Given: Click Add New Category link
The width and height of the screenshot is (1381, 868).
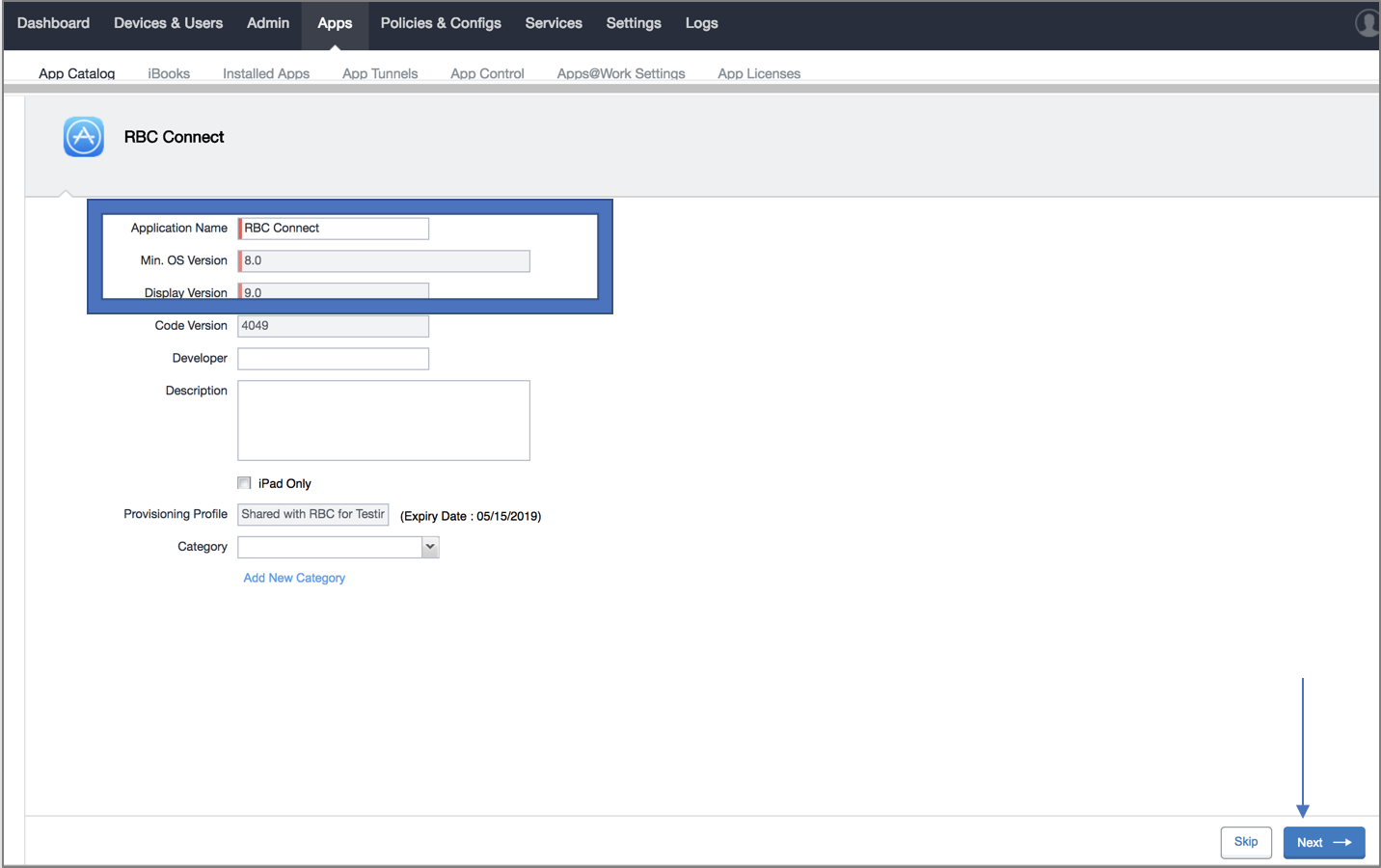Looking at the screenshot, I should (x=294, y=578).
